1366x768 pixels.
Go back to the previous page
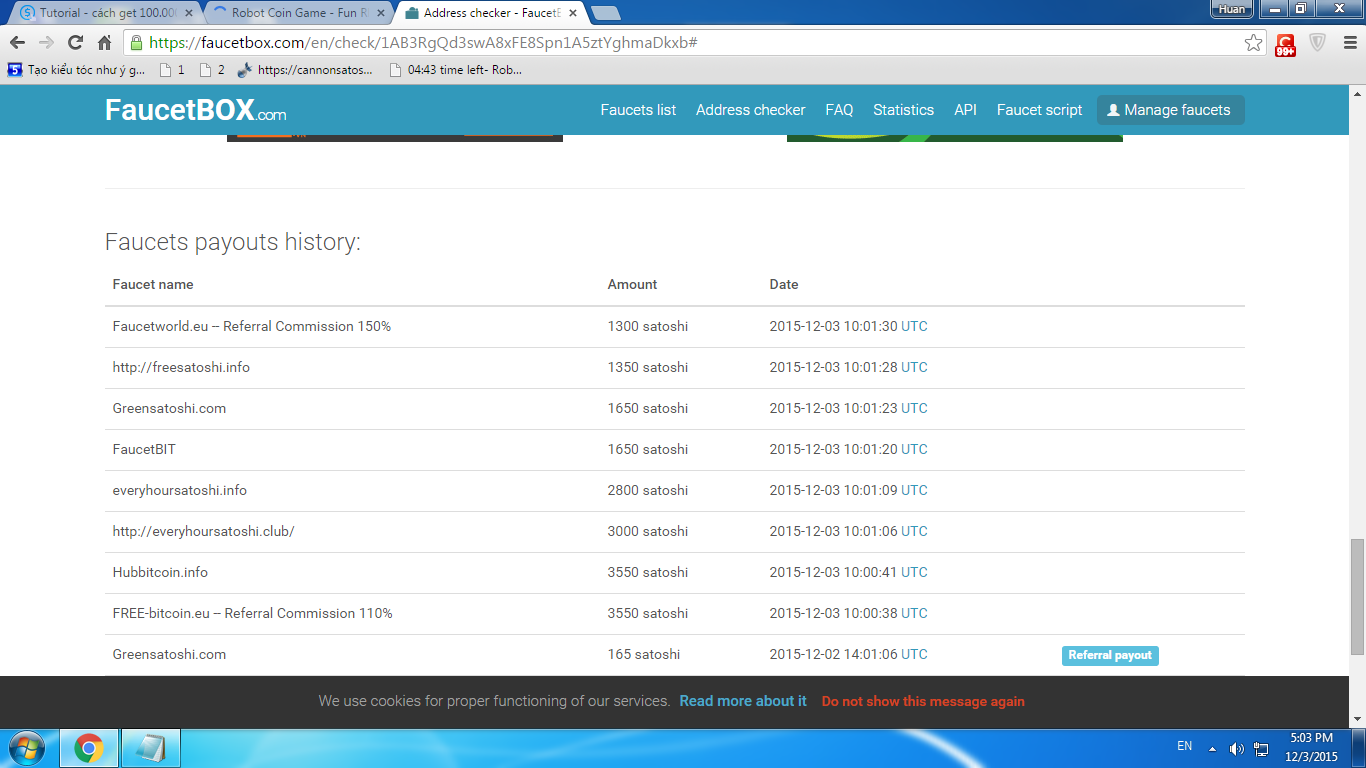17,43
